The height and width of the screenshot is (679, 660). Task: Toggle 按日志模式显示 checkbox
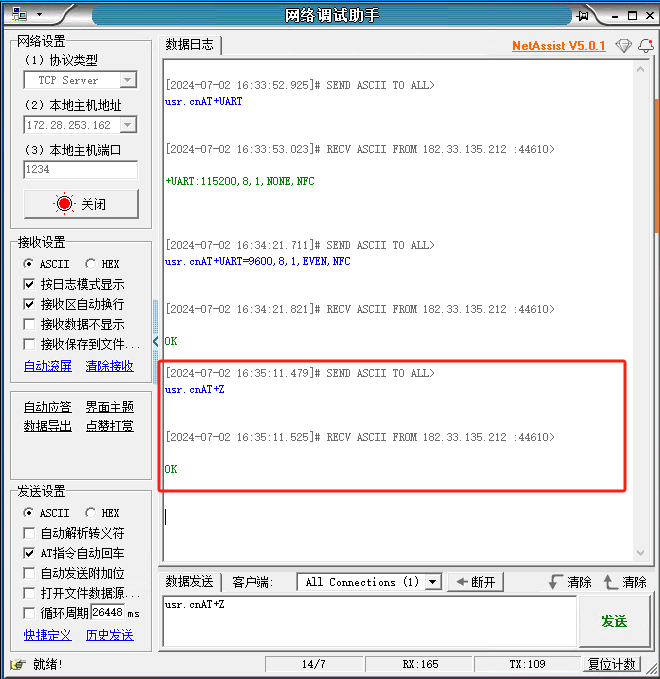tap(29, 284)
